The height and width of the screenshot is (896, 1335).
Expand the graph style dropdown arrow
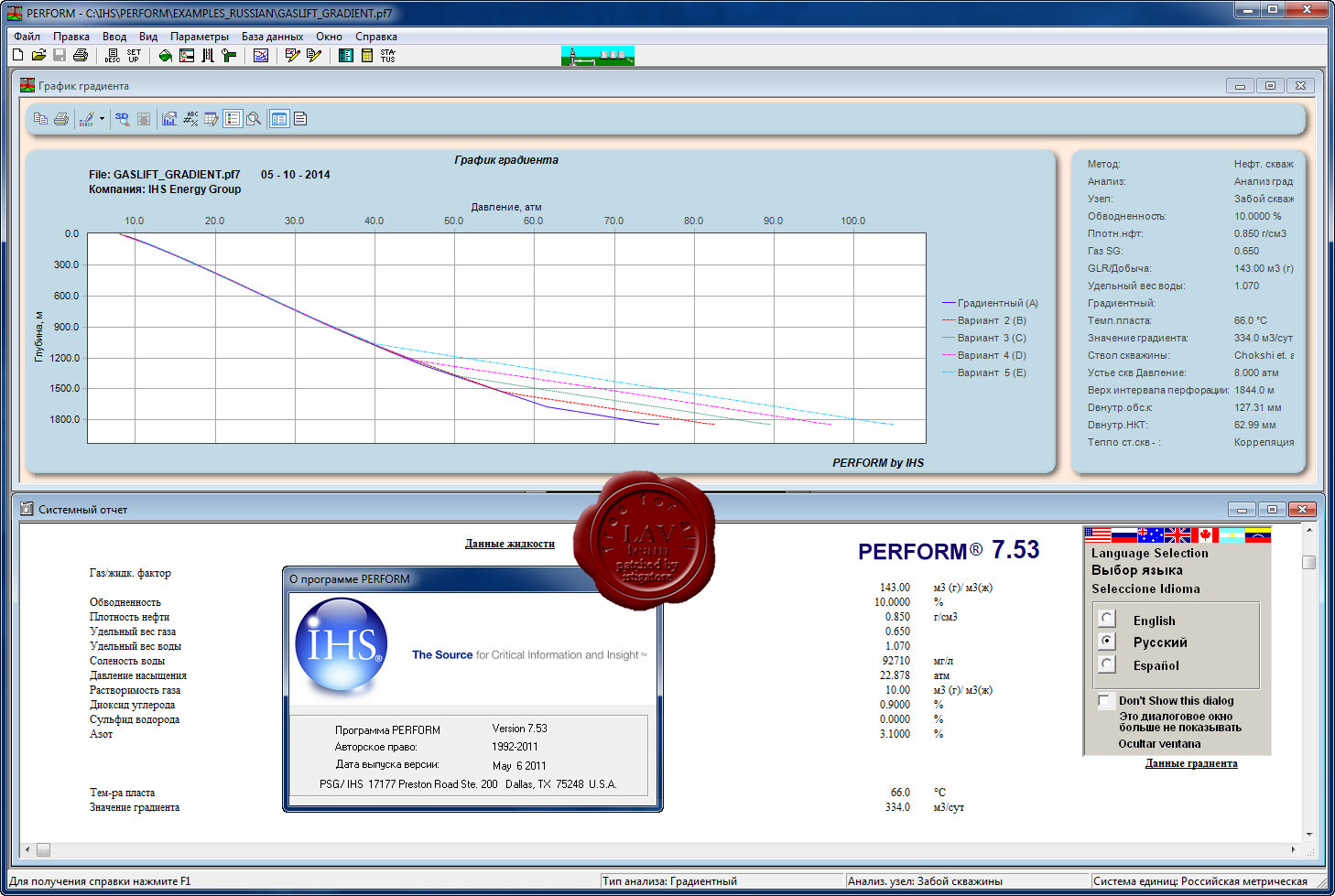[102, 118]
